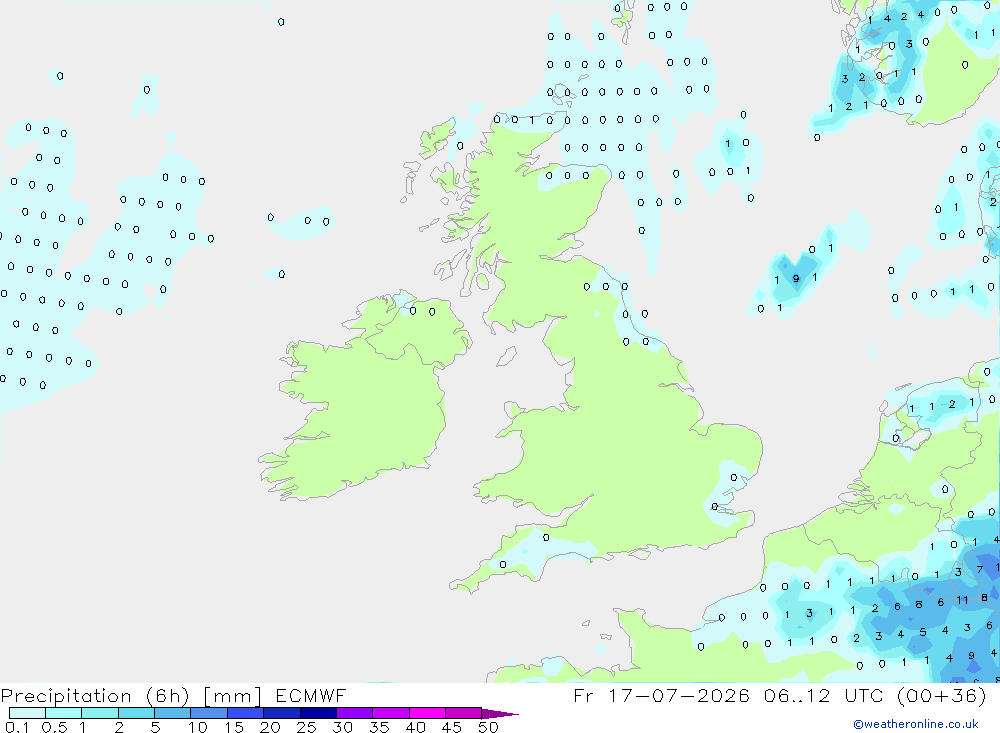1000x733 pixels.
Task: Click the '15' legend label
Action: pos(234,727)
